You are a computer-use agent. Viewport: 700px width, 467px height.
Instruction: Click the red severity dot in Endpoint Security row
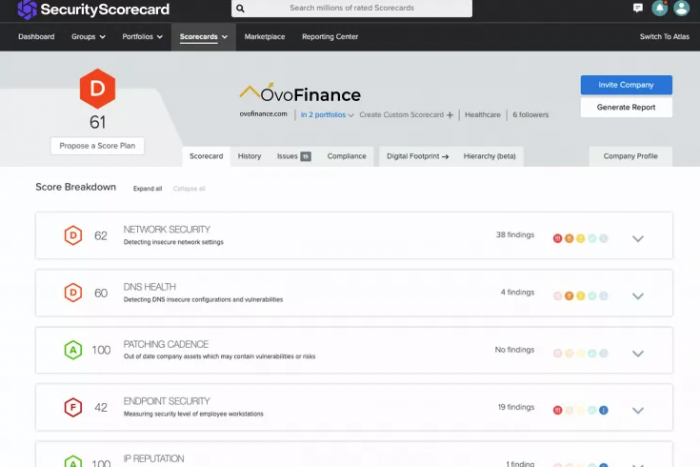pos(558,410)
